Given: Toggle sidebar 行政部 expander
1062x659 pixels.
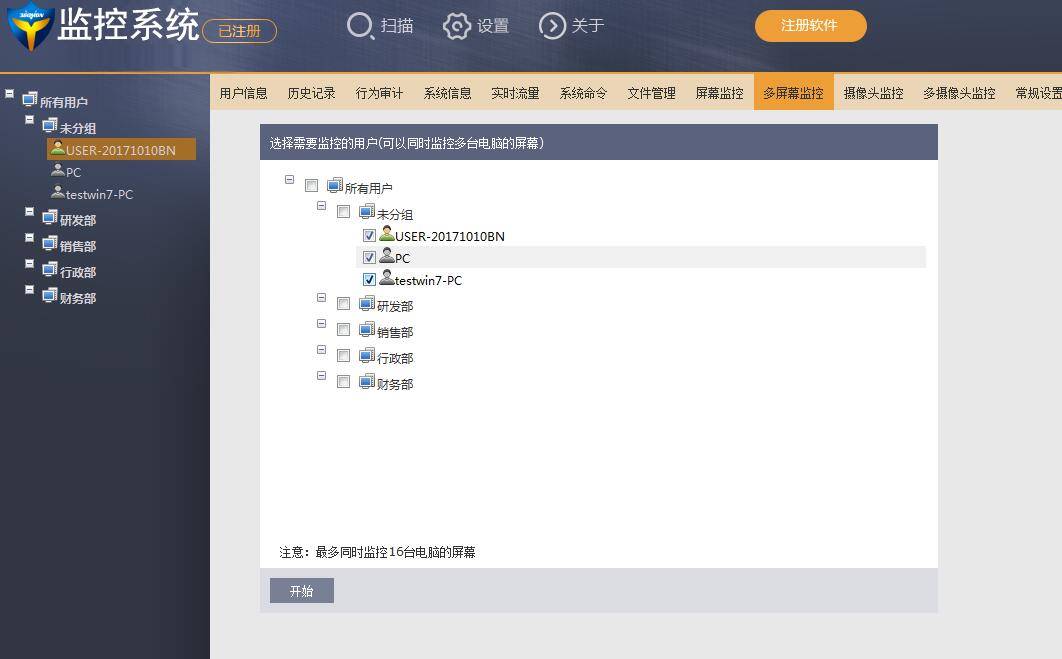Looking at the screenshot, I should pos(29,263).
